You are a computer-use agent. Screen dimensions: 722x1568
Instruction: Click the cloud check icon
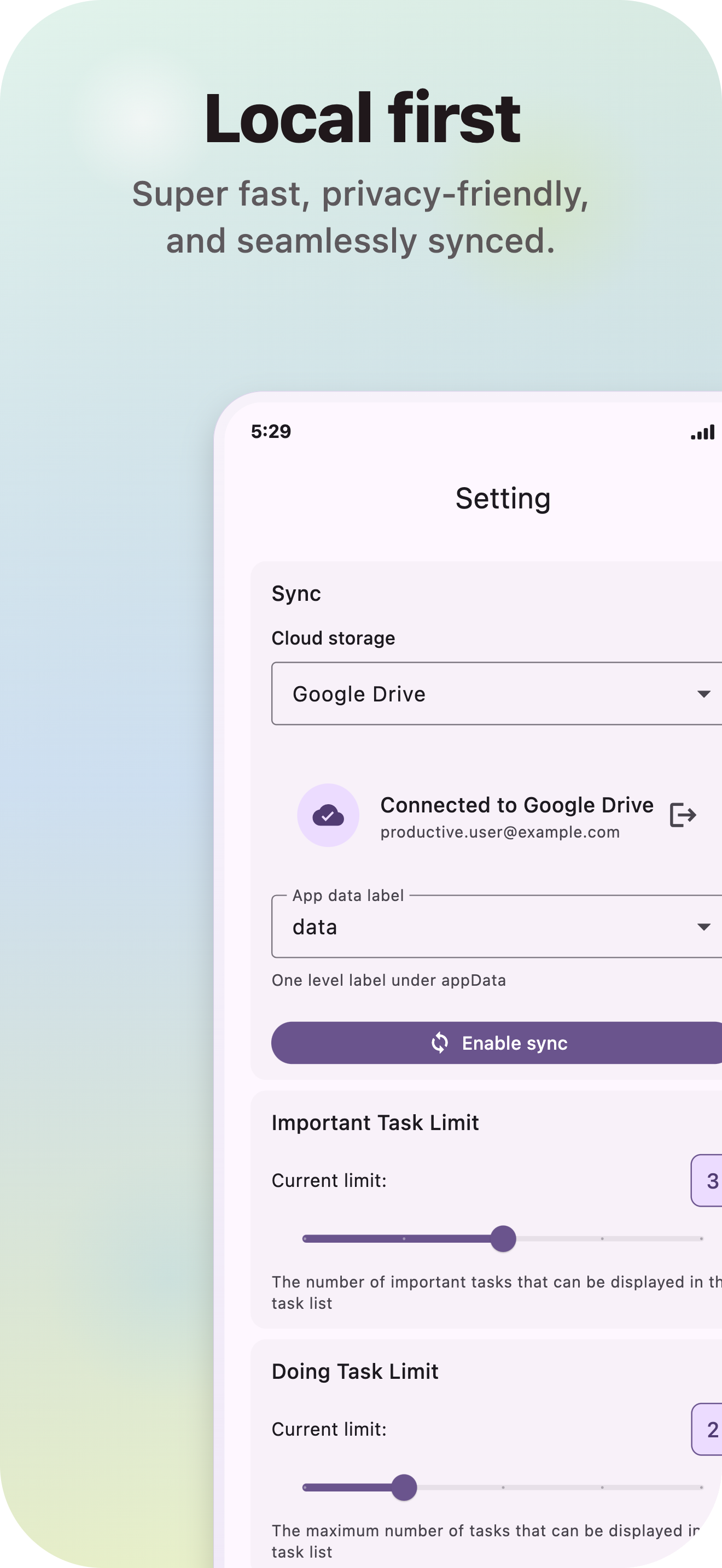point(328,815)
